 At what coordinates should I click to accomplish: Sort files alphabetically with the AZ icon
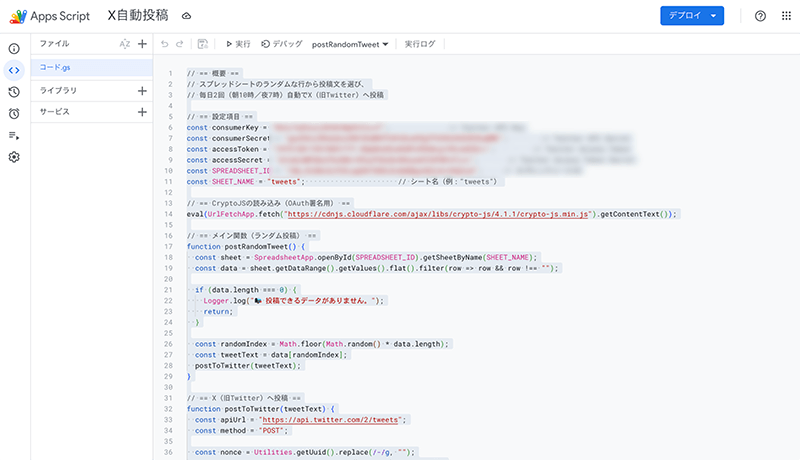coord(124,44)
